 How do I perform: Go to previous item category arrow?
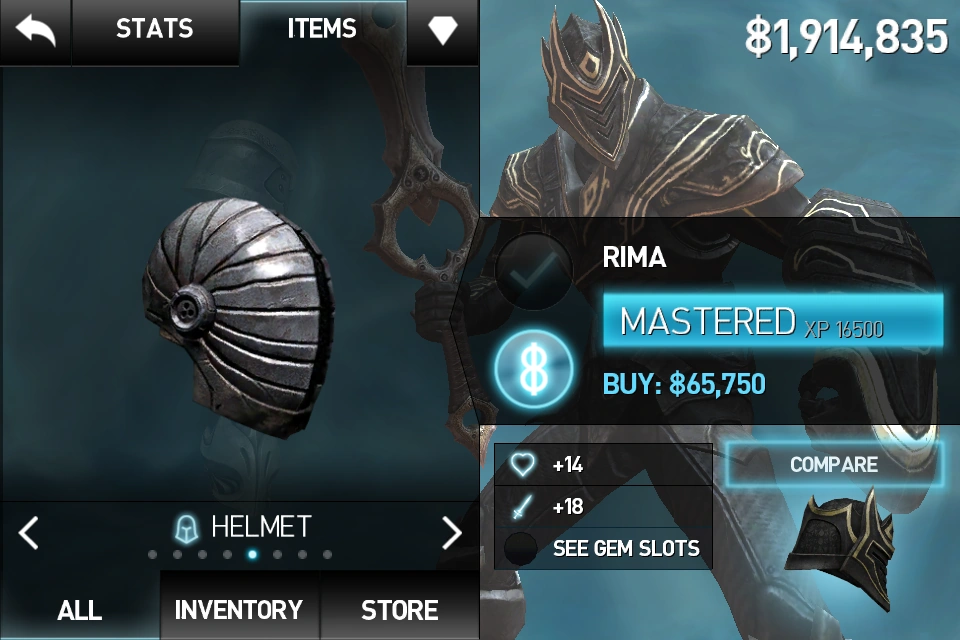[28, 532]
